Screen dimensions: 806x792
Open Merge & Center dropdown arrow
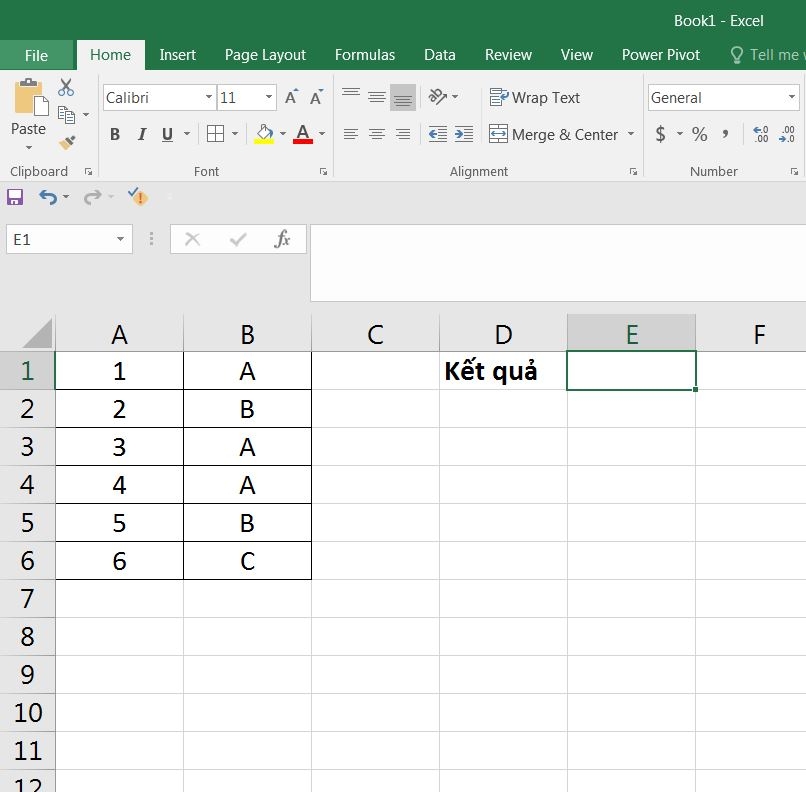tap(631, 134)
